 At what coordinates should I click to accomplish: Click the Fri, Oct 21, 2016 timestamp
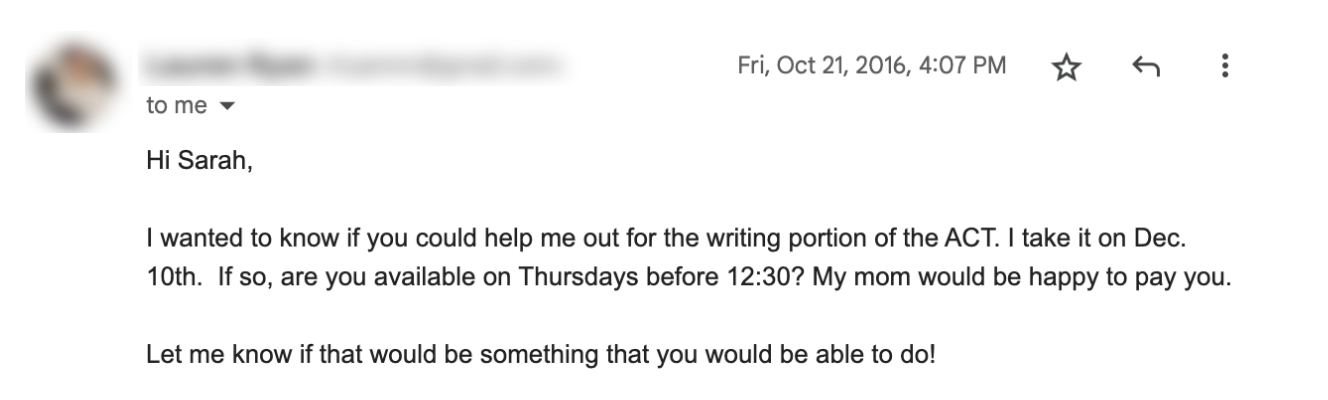872,67
